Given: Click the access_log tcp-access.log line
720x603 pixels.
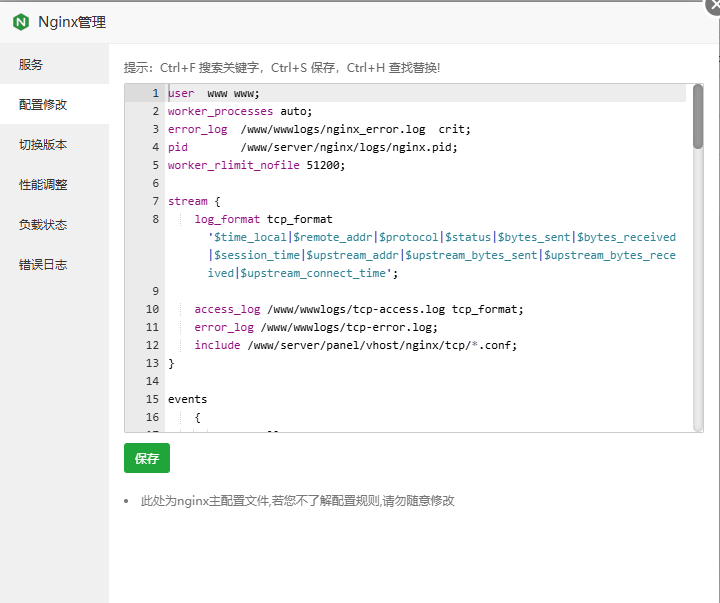Looking at the screenshot, I should (x=359, y=309).
